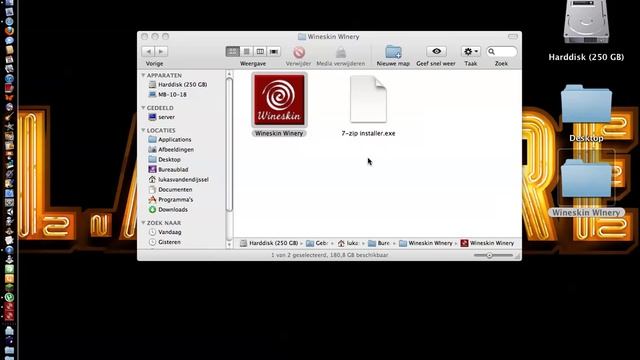Open Afbeeldingen in the sidebar
The image size is (640, 360).
(171, 149)
